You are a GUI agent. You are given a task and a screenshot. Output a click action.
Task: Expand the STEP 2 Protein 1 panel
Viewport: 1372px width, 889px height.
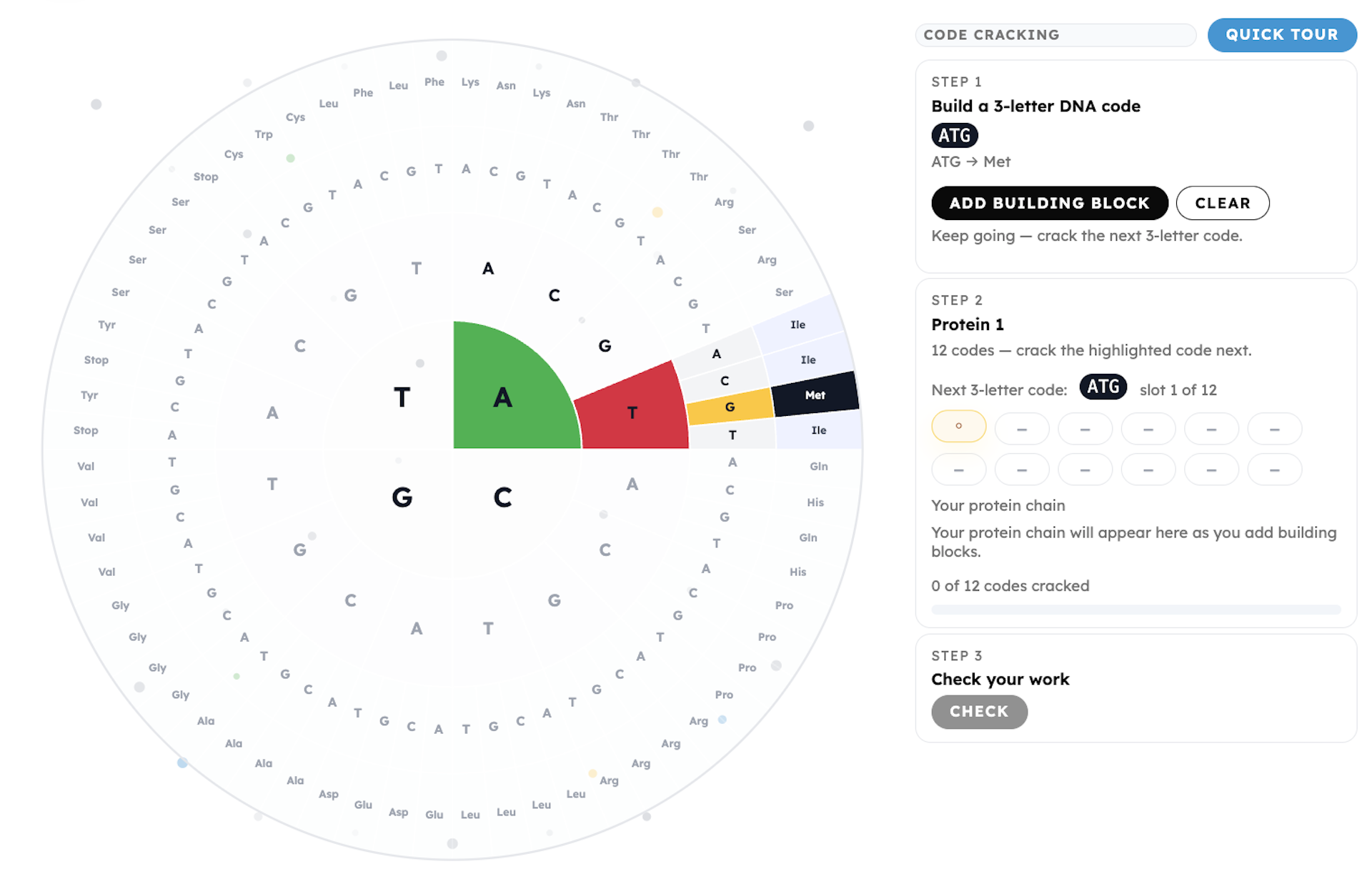957,300
